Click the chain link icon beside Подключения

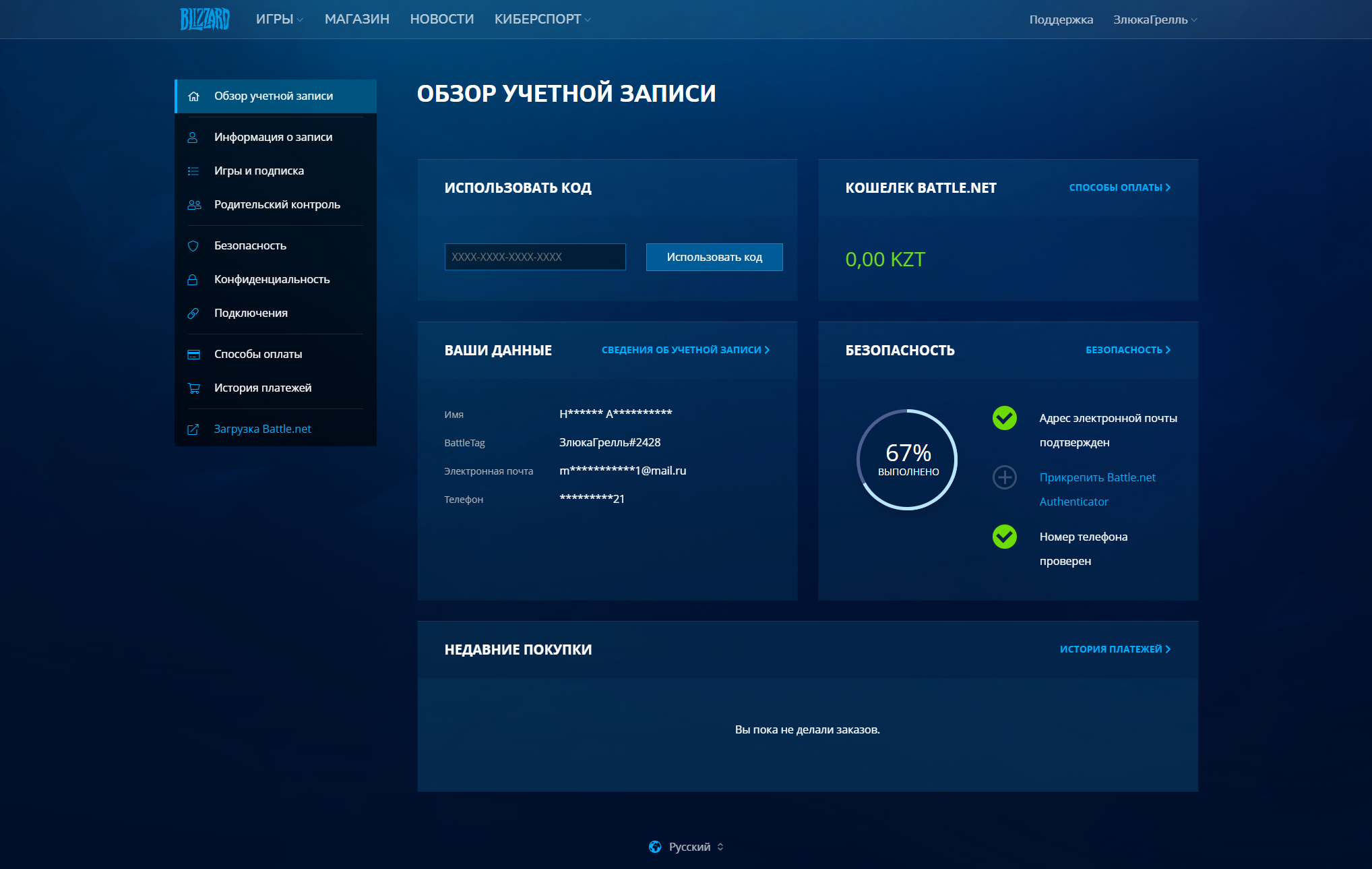pos(193,313)
